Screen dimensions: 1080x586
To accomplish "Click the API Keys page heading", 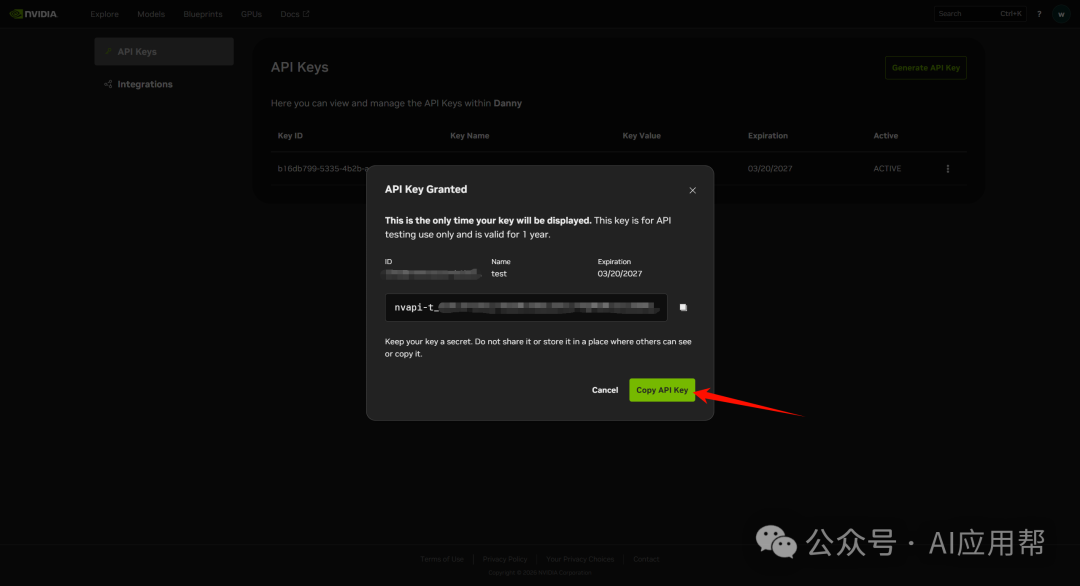I will click(300, 67).
